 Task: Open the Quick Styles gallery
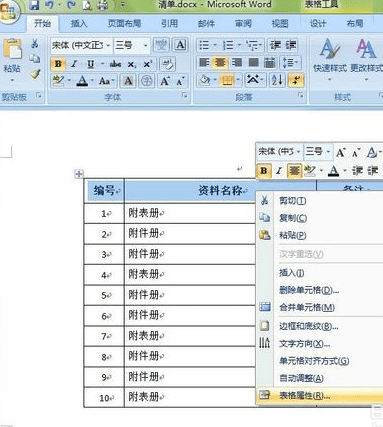(330, 59)
